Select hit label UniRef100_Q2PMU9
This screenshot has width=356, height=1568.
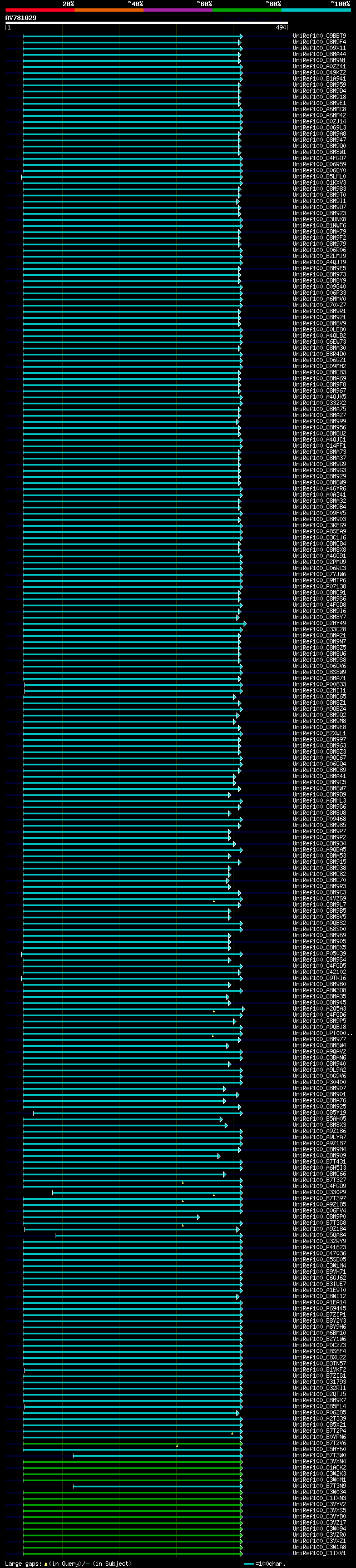click(319, 562)
